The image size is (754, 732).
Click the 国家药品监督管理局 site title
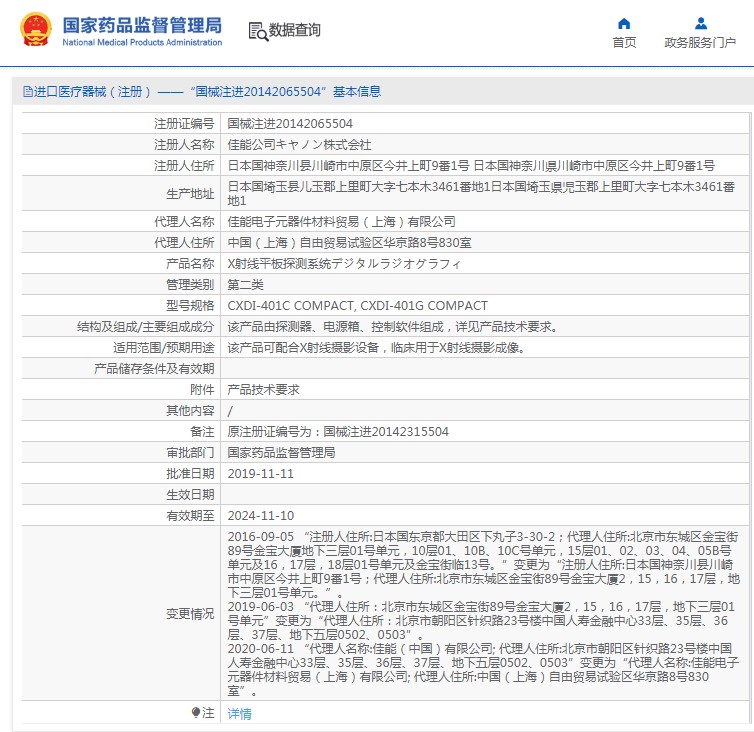[142, 25]
